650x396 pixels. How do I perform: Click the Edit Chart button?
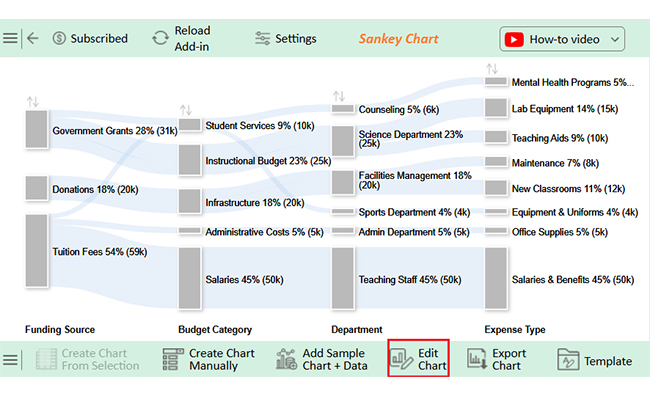click(418, 359)
